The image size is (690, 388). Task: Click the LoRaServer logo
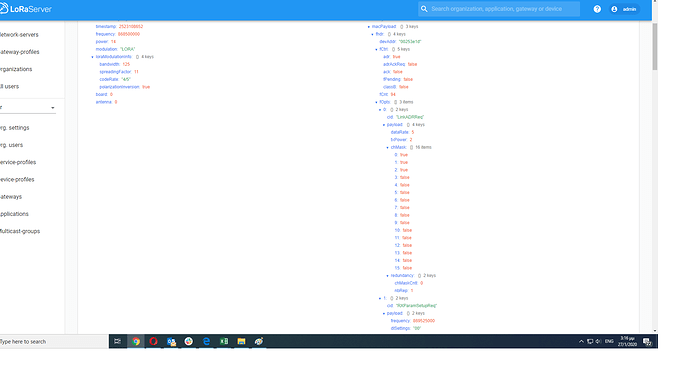point(26,9)
